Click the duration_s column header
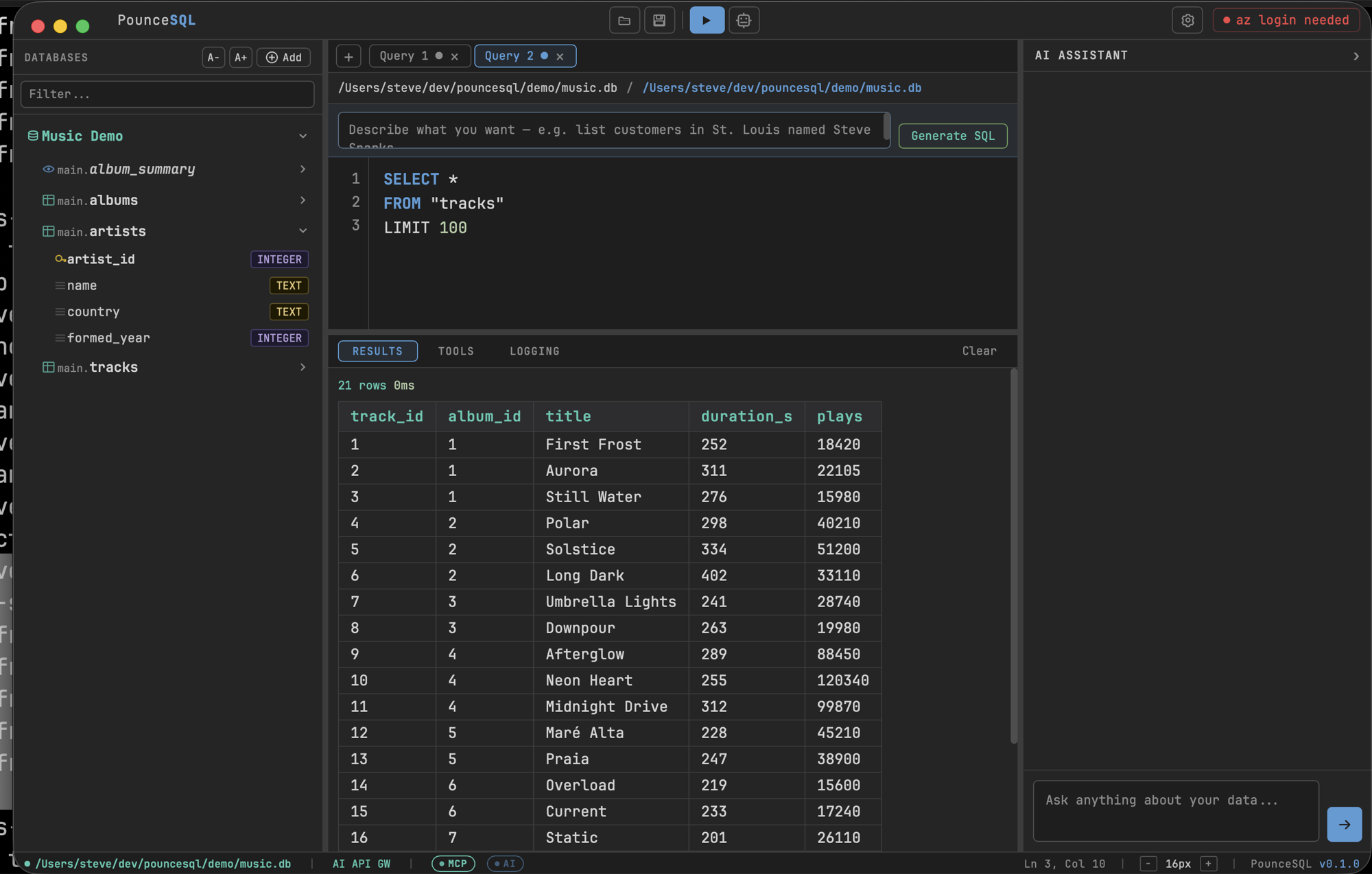Screen dimensions: 1372x874 (x=746, y=416)
